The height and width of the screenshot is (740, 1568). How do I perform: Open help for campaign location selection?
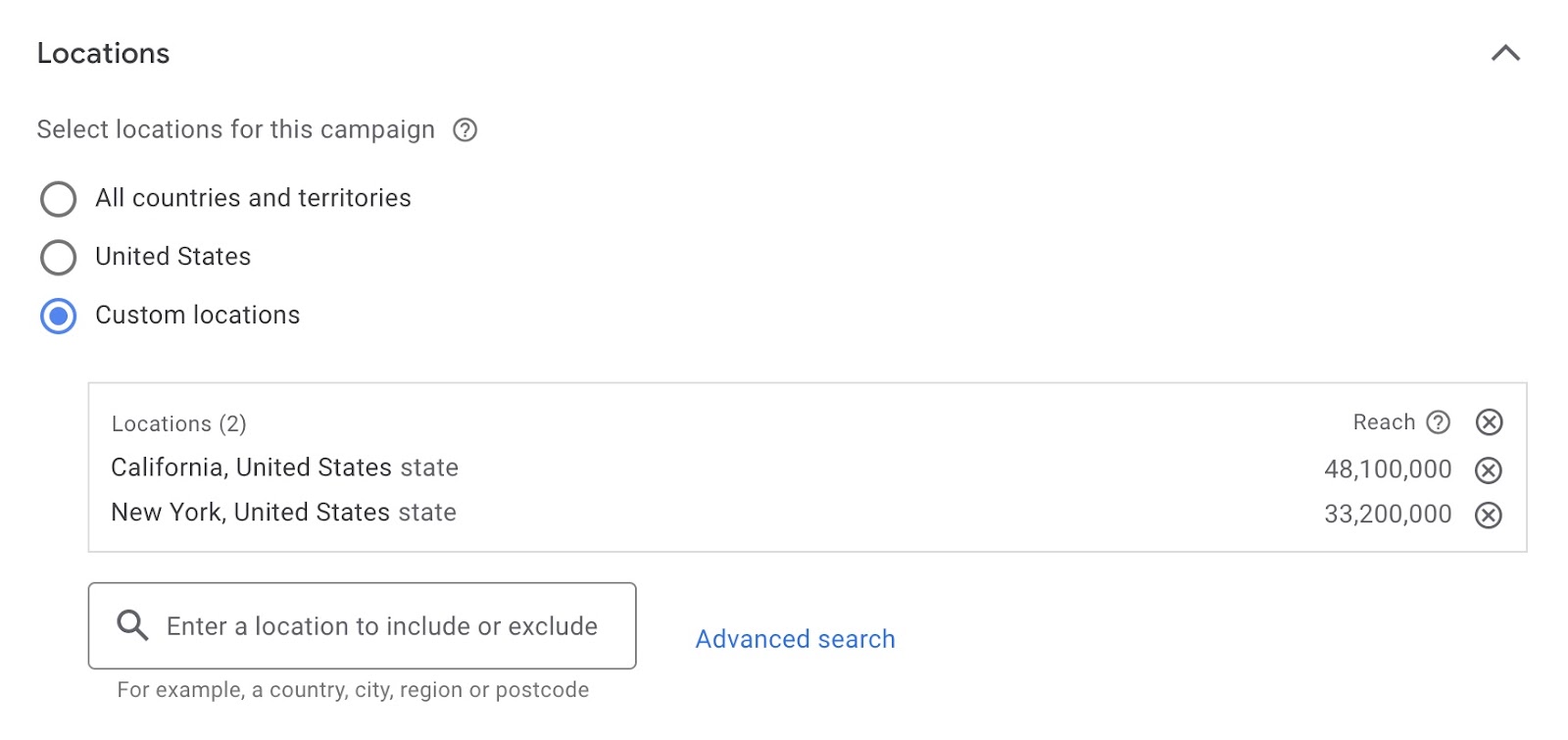coord(465,129)
